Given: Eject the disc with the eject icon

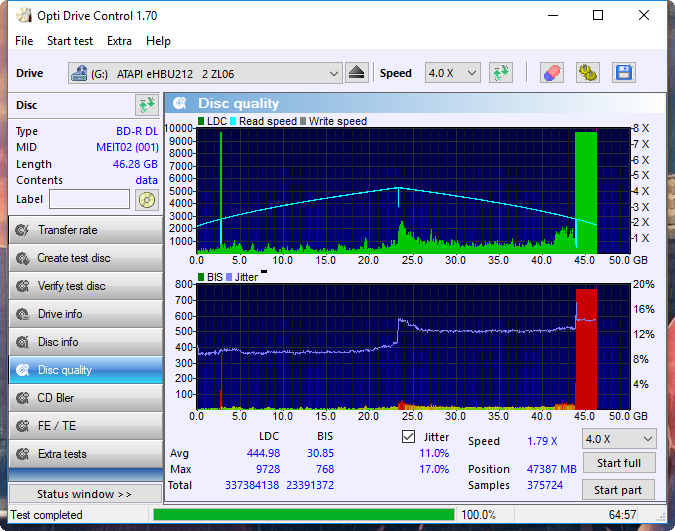Looking at the screenshot, I should (356, 73).
